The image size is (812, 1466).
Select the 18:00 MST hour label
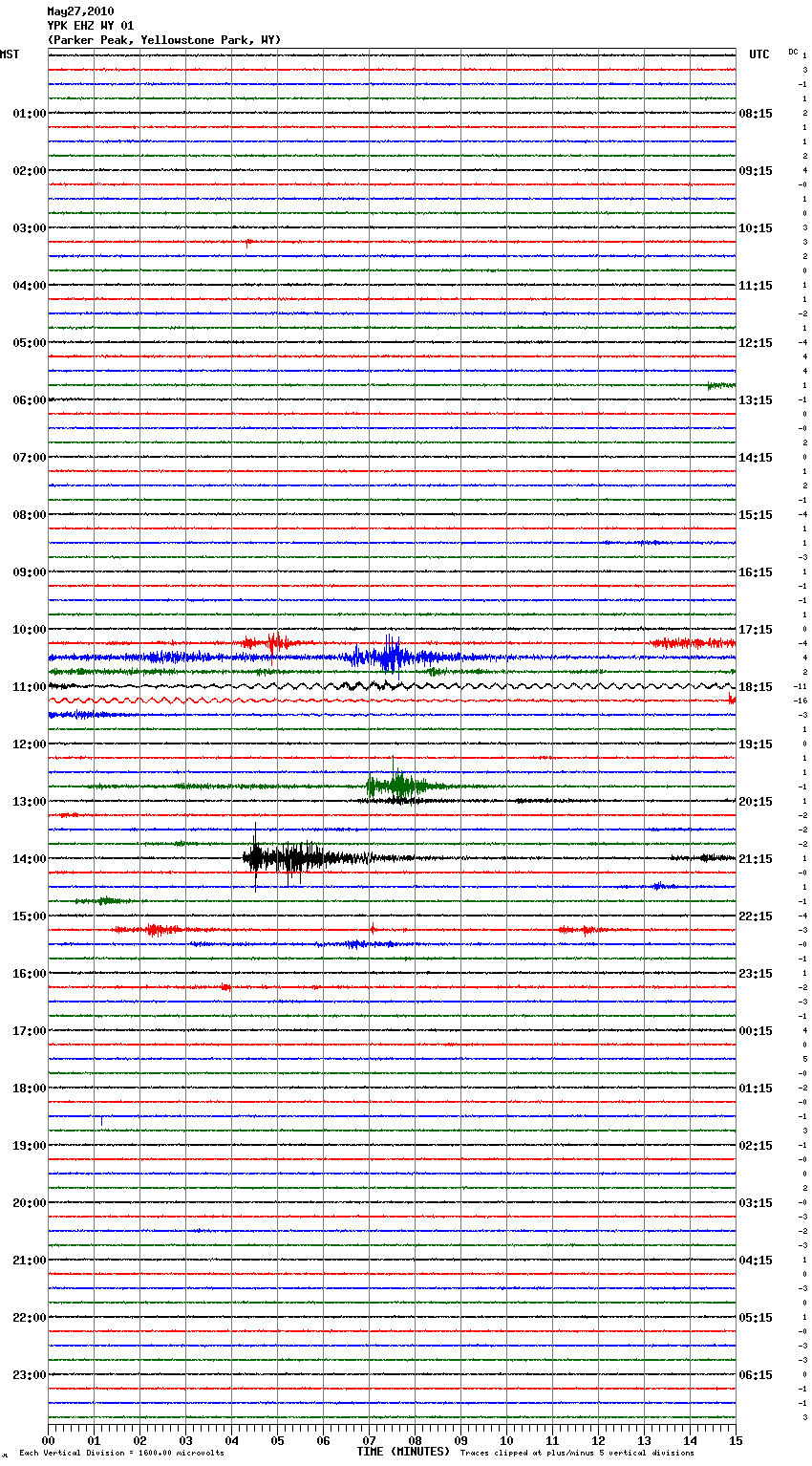coord(29,1089)
